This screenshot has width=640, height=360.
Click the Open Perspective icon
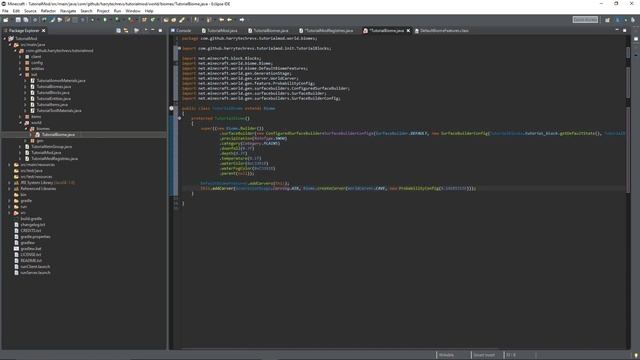tap(607, 20)
